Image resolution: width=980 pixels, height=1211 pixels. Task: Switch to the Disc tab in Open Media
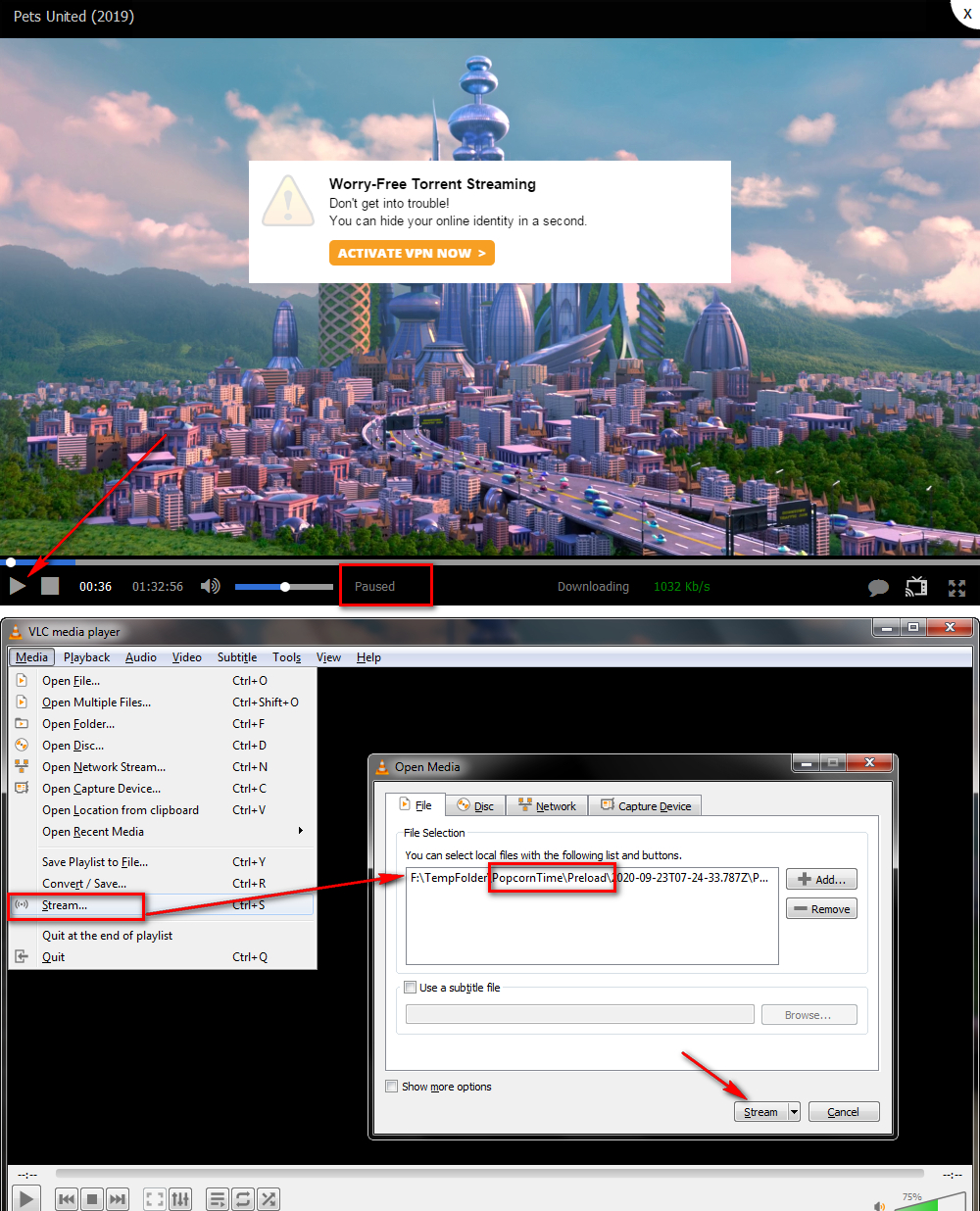click(x=475, y=805)
